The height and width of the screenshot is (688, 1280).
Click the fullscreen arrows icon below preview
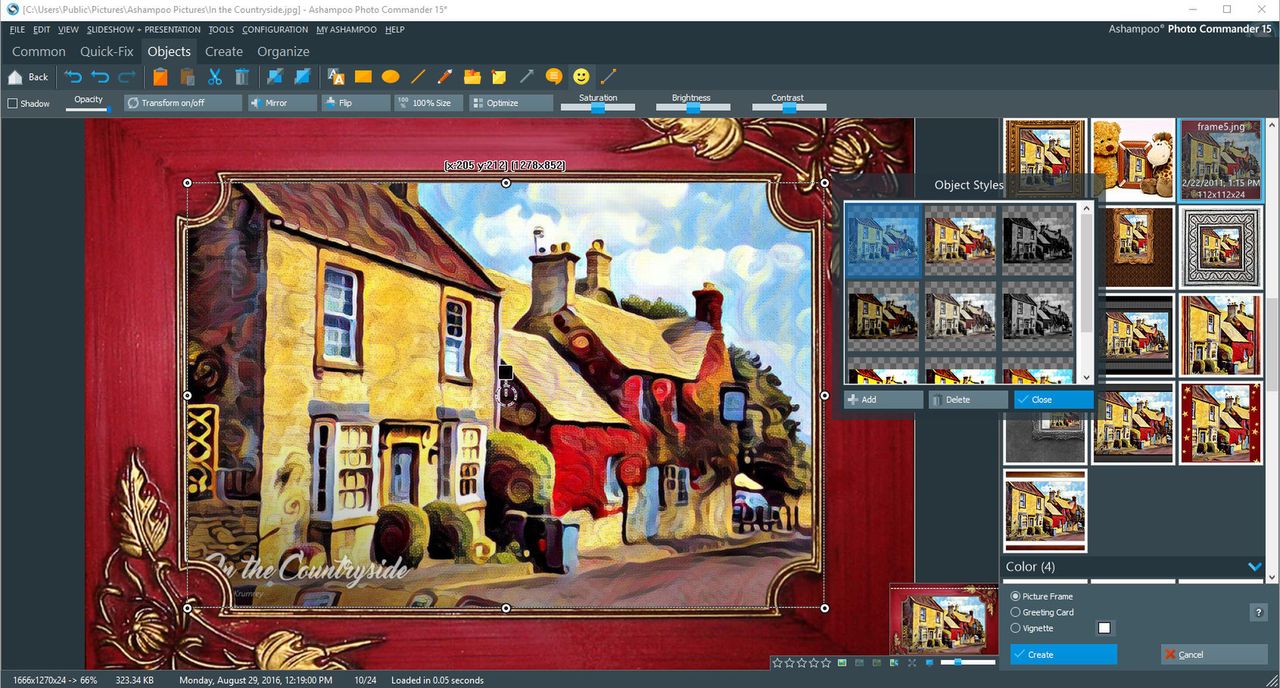(911, 662)
